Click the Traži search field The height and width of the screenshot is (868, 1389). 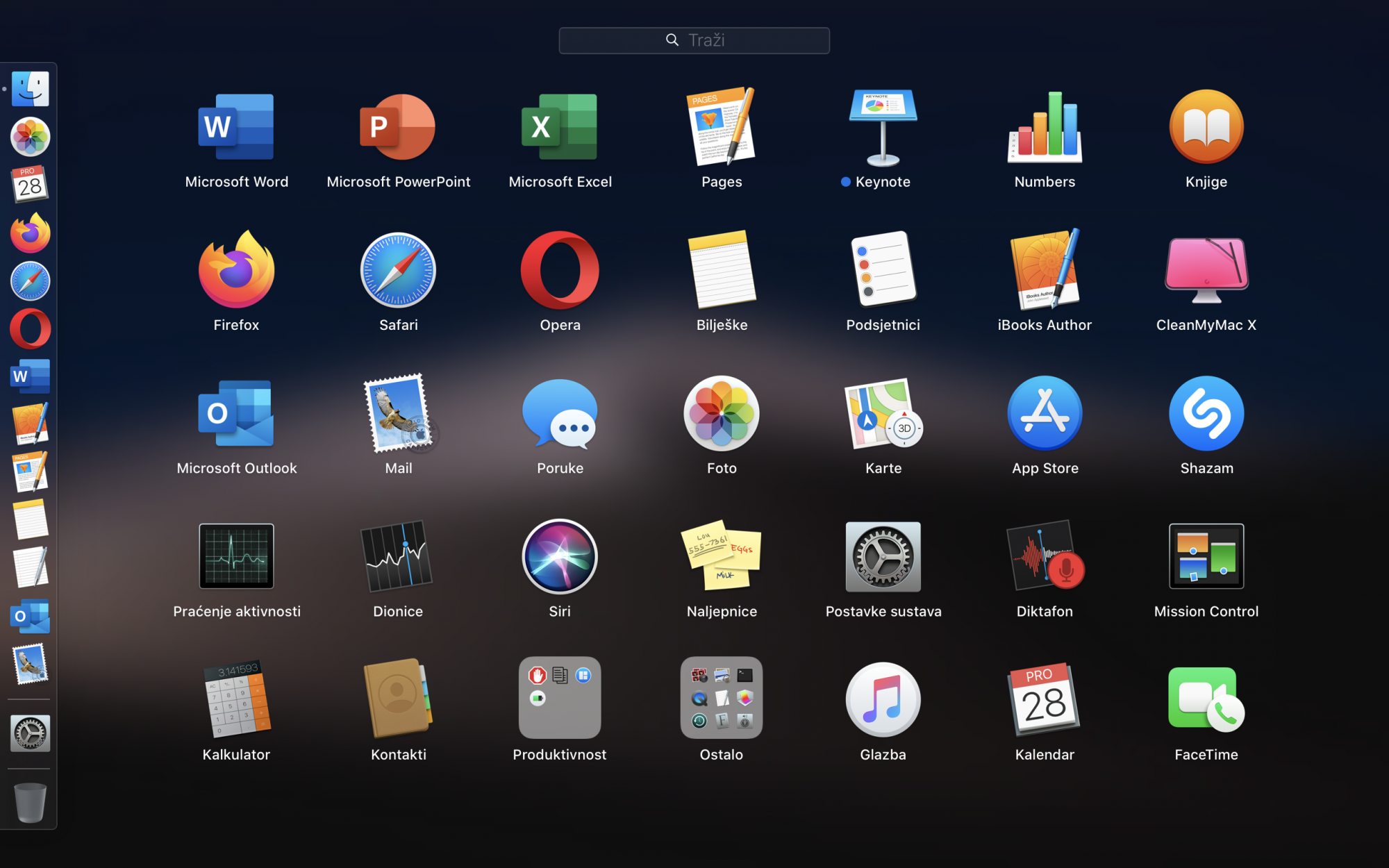point(694,40)
